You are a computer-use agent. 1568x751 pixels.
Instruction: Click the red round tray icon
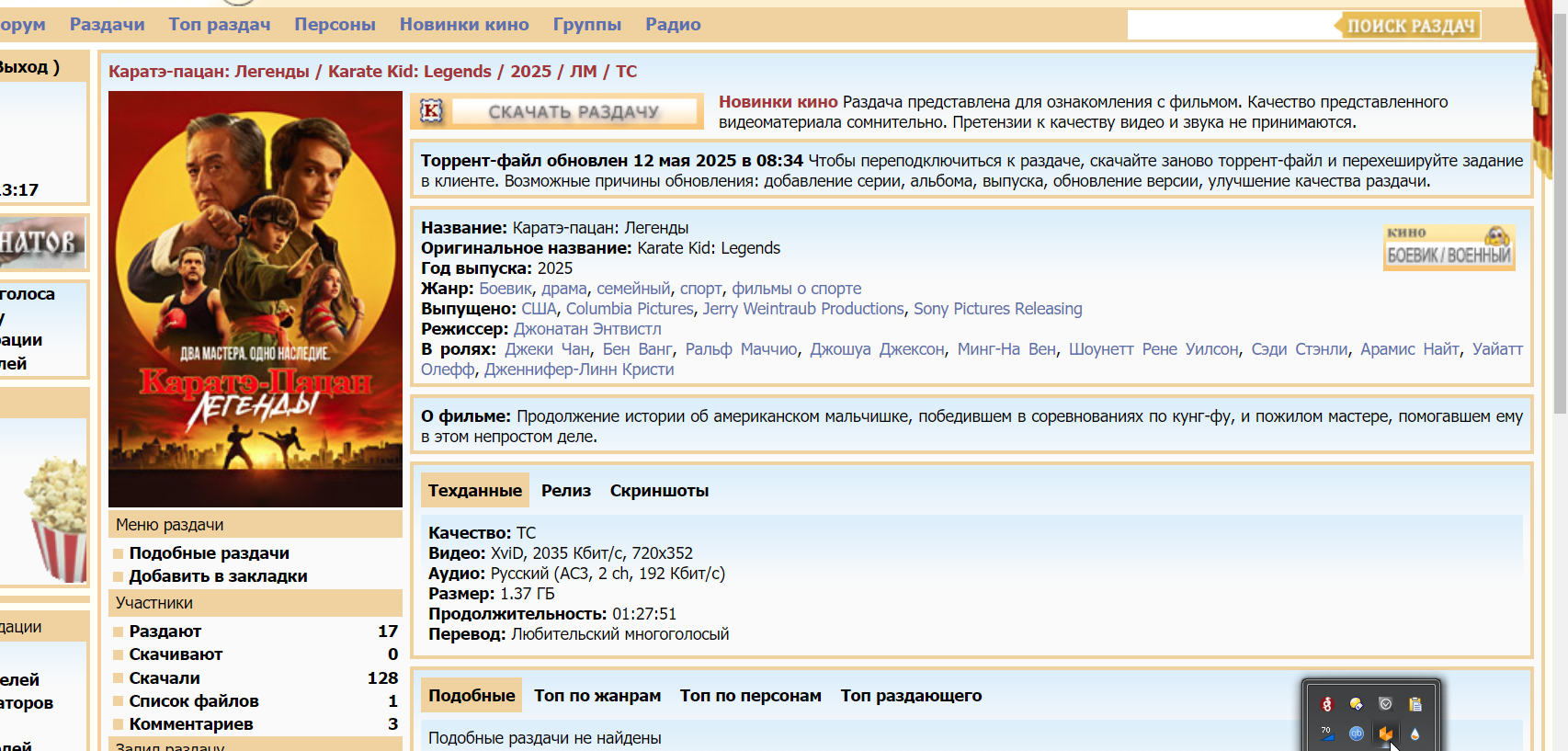click(1327, 704)
